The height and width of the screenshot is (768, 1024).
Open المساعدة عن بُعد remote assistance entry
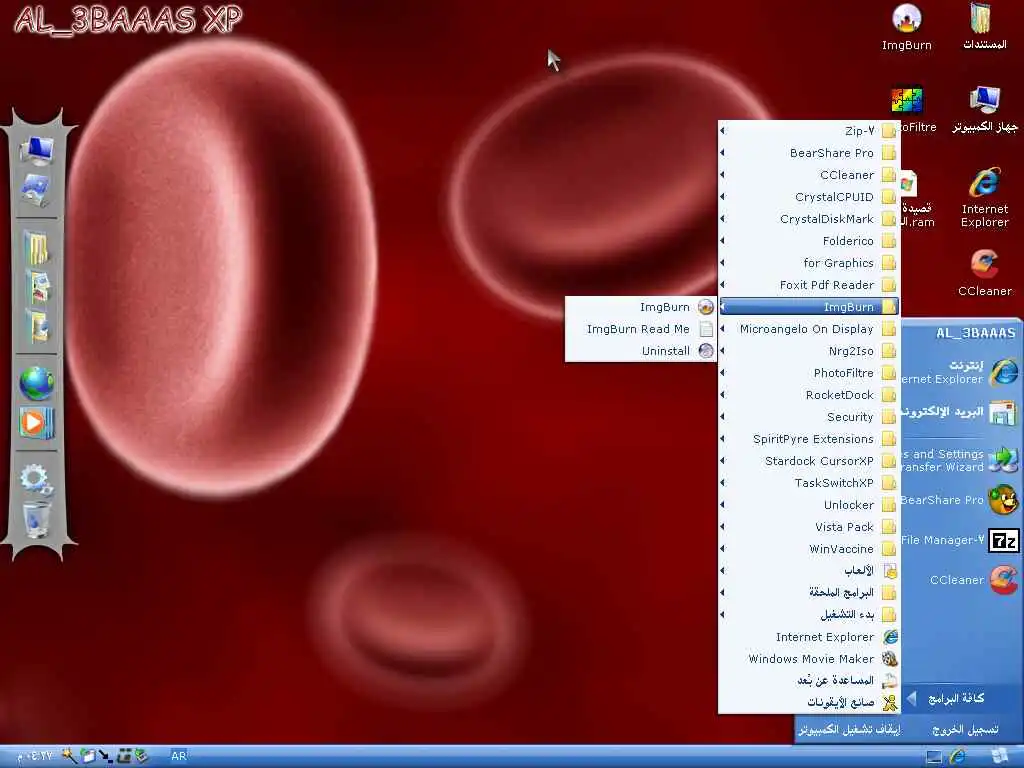[809, 680]
